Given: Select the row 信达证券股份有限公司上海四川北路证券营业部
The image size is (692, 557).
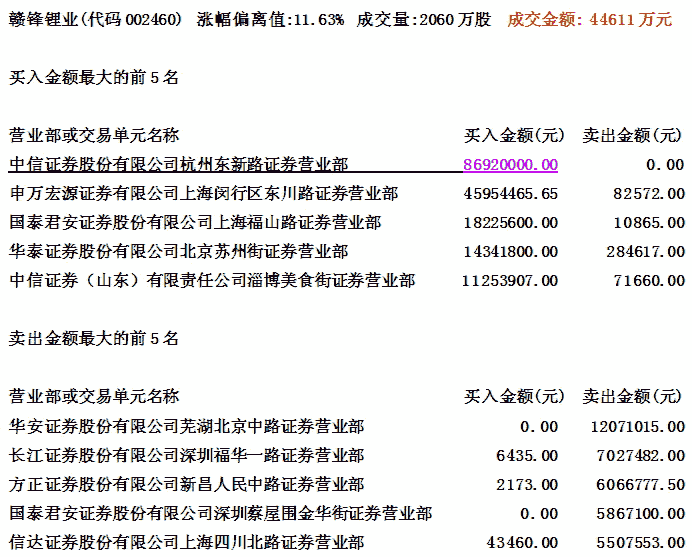Looking at the screenshot, I should click(187, 542).
